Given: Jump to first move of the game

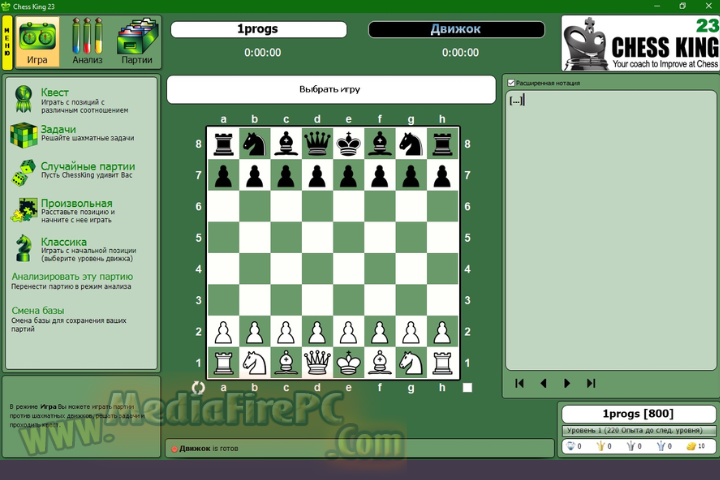Looking at the screenshot, I should tap(519, 383).
